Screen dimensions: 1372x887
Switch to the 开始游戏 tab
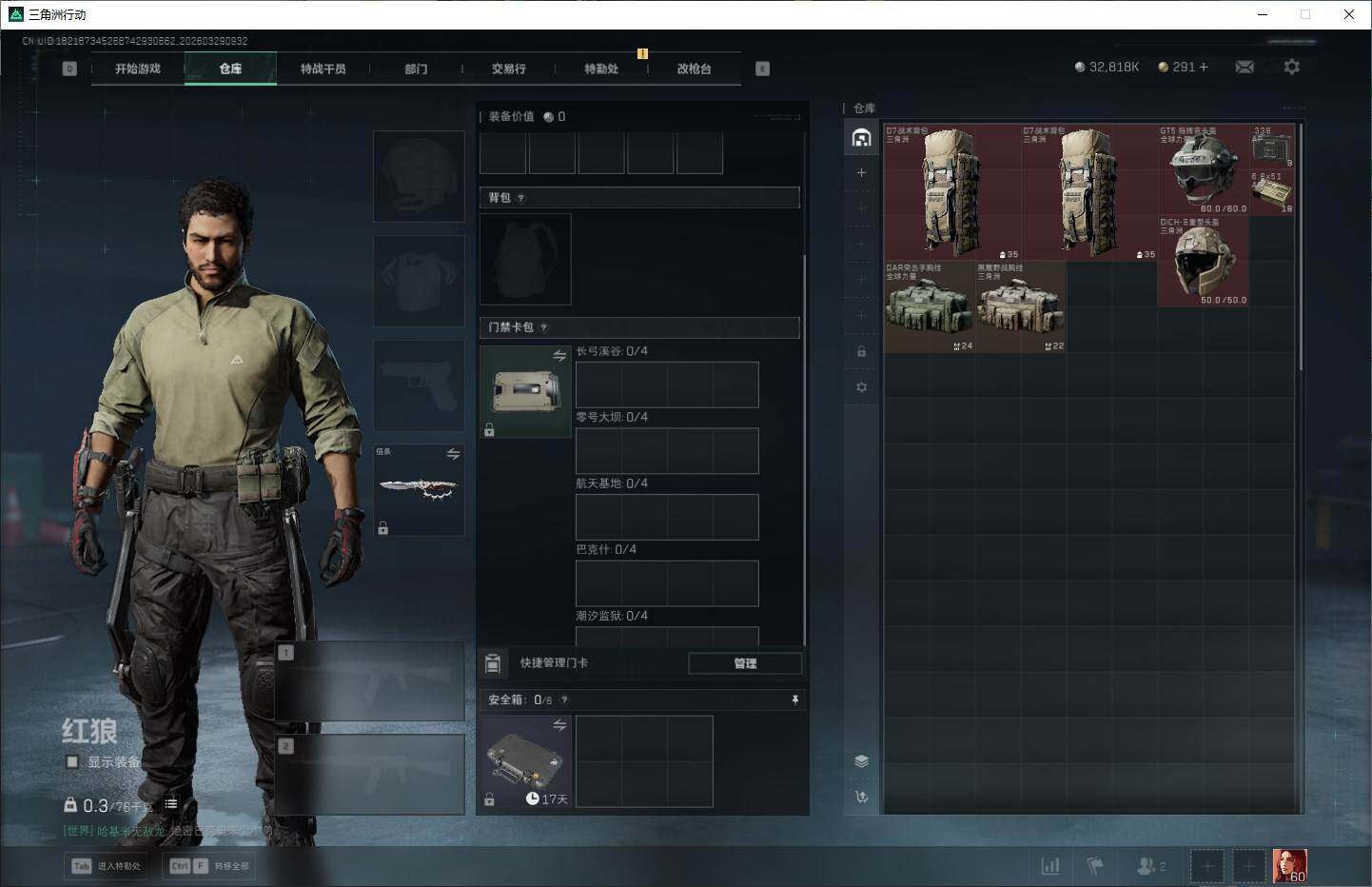click(x=138, y=69)
